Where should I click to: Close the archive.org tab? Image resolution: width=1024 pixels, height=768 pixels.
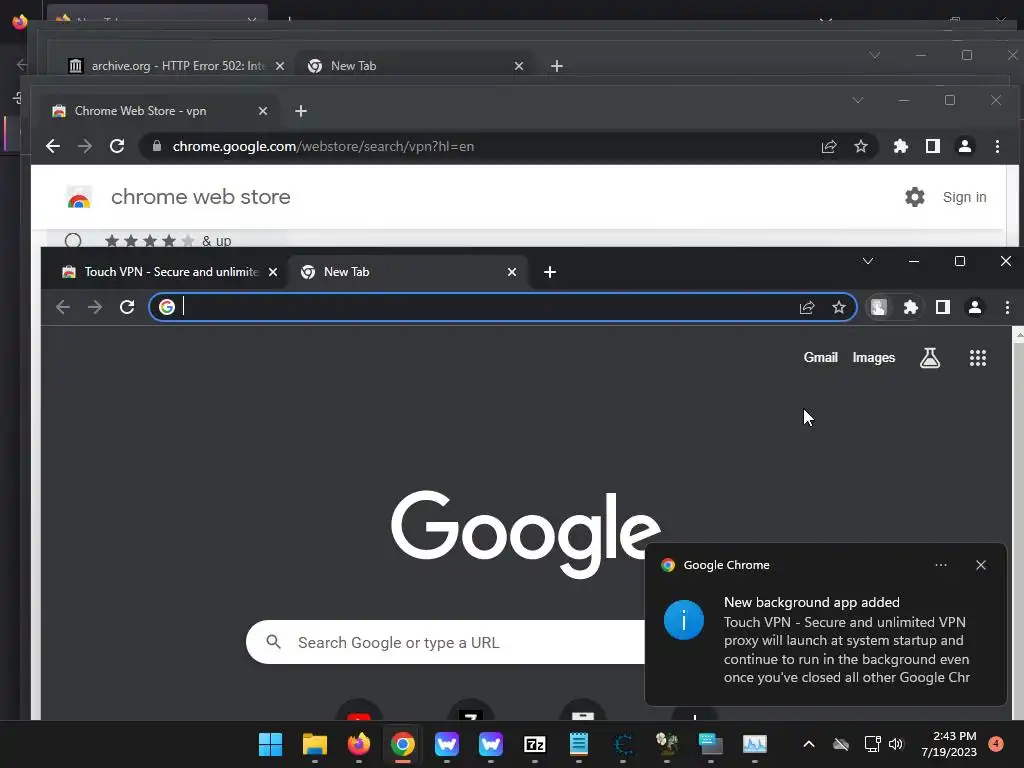point(280,66)
